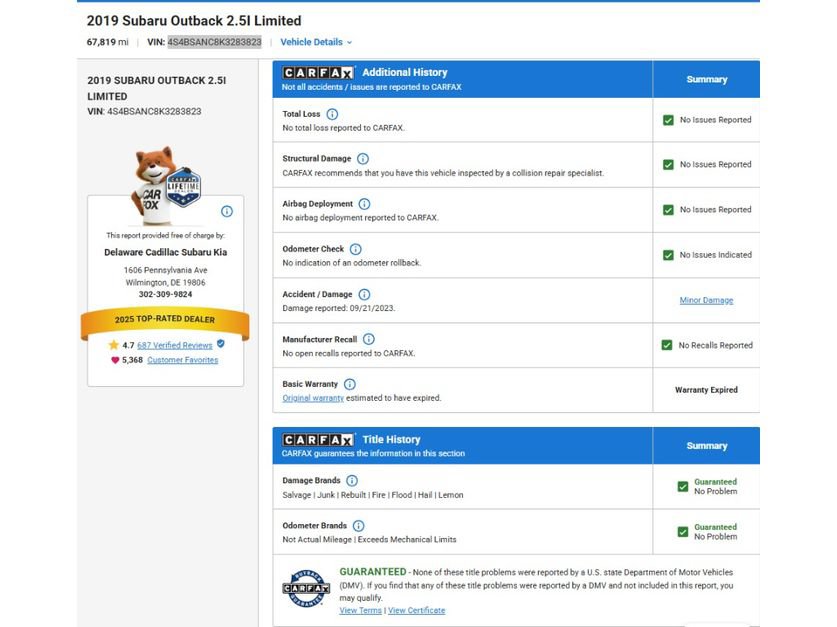Open the Odometer Brands info icon
This screenshot has height=627, width=837.
(x=359, y=526)
